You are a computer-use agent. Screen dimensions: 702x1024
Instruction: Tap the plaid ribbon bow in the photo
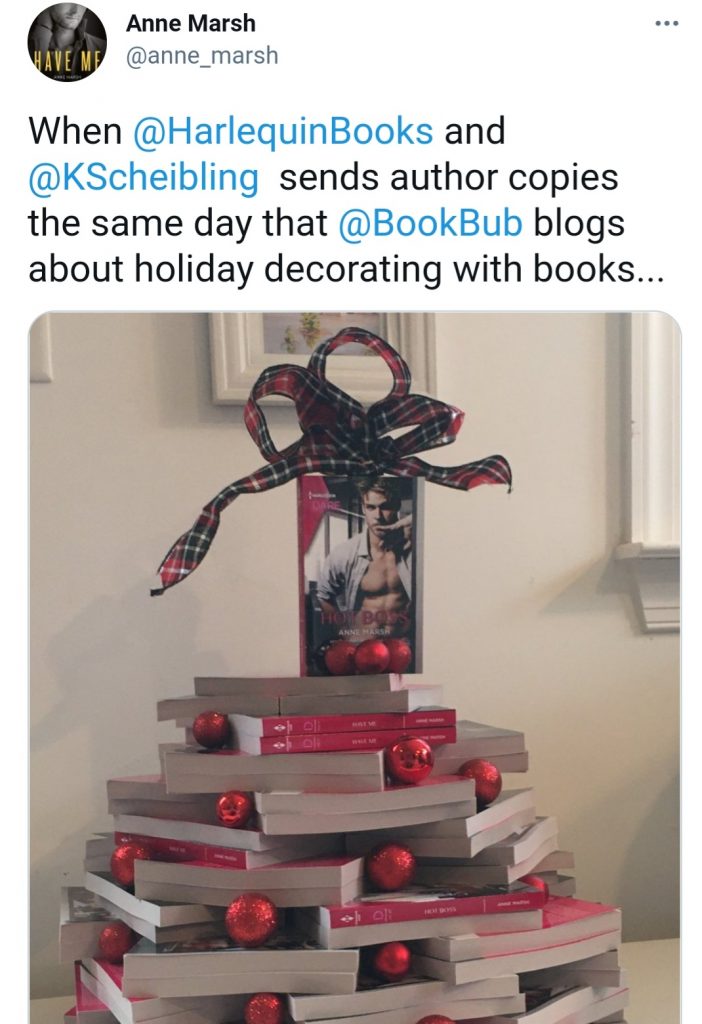(333, 451)
